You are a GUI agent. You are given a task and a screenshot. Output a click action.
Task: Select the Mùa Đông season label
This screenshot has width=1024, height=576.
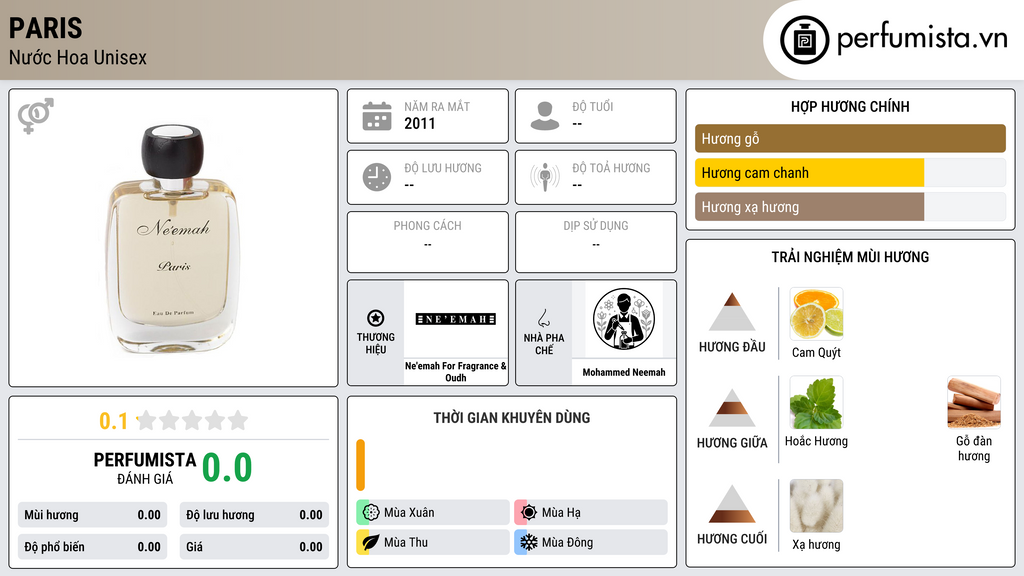(568, 542)
